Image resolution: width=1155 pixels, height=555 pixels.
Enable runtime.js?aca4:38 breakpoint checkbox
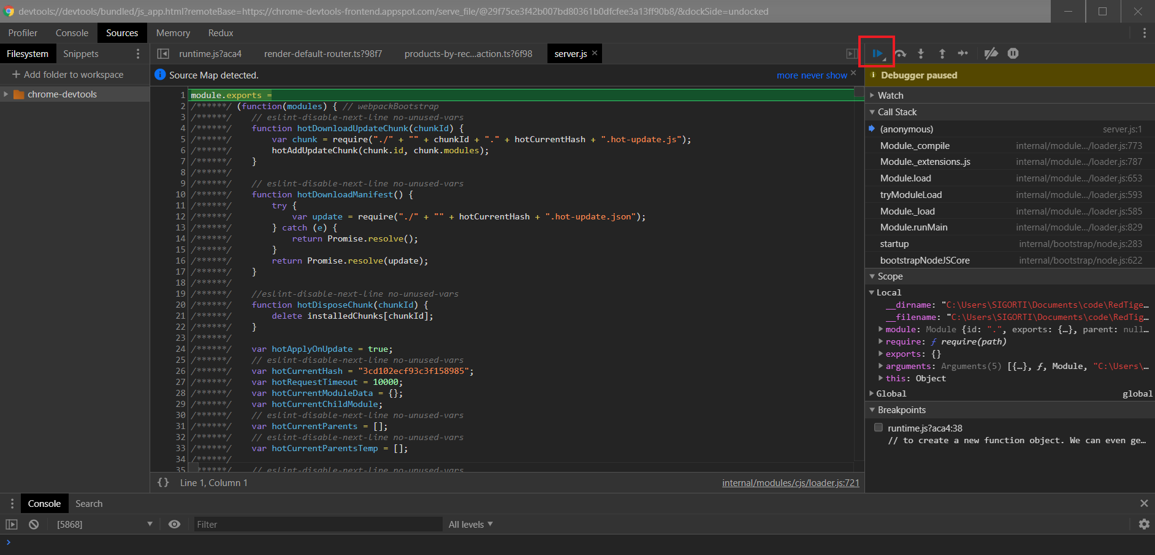pos(878,427)
